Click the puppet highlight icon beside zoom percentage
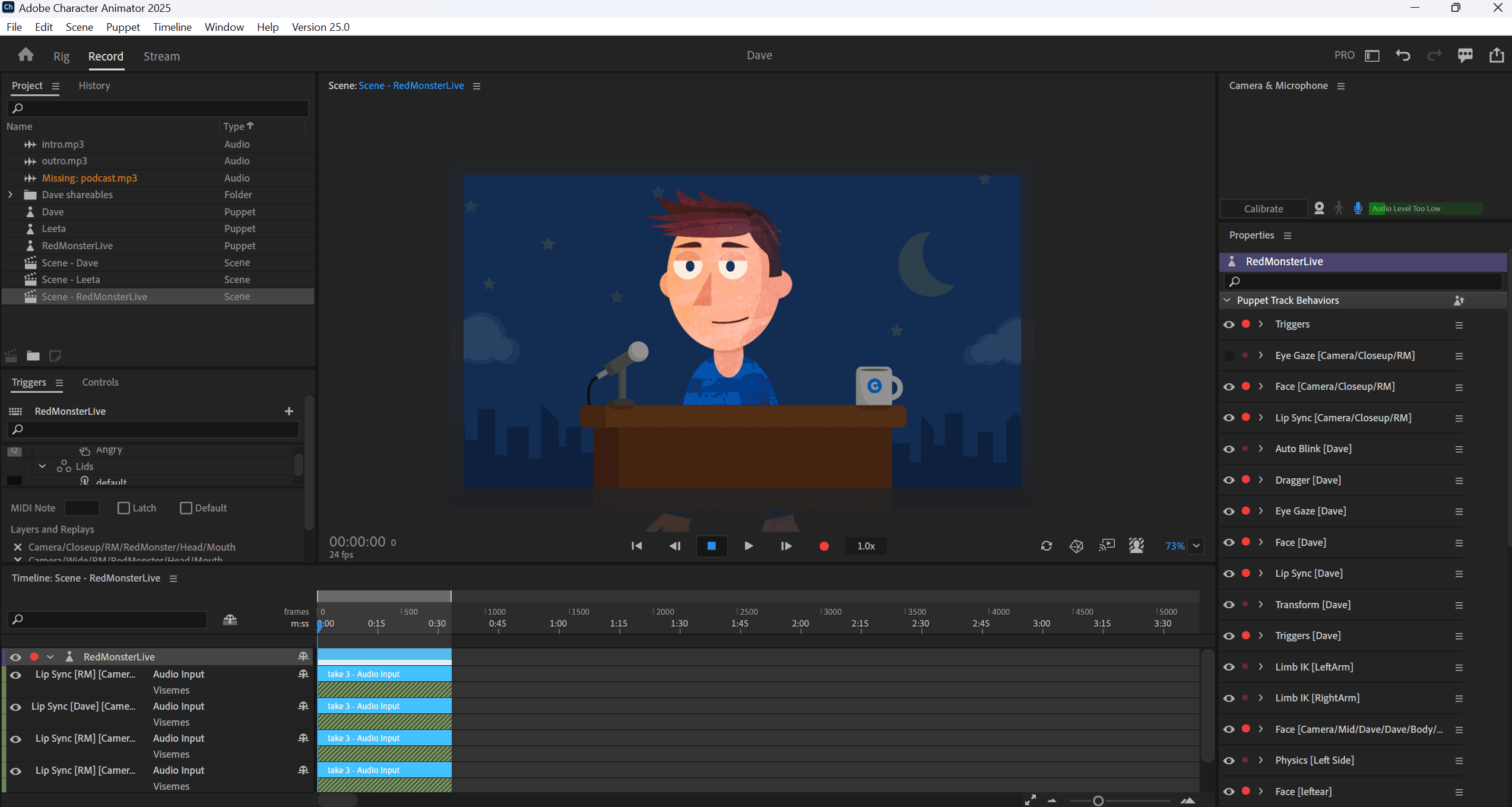 point(1137,545)
